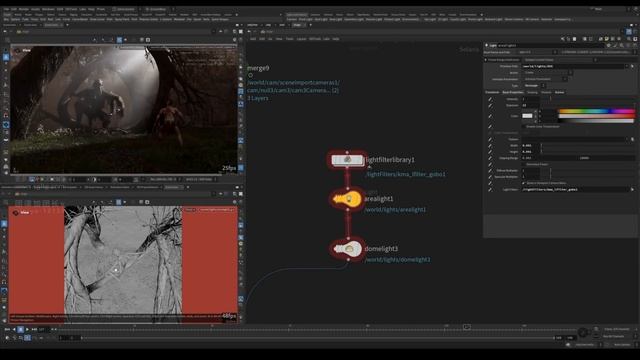Select the Draw Curve shelf tool

point(97,19)
